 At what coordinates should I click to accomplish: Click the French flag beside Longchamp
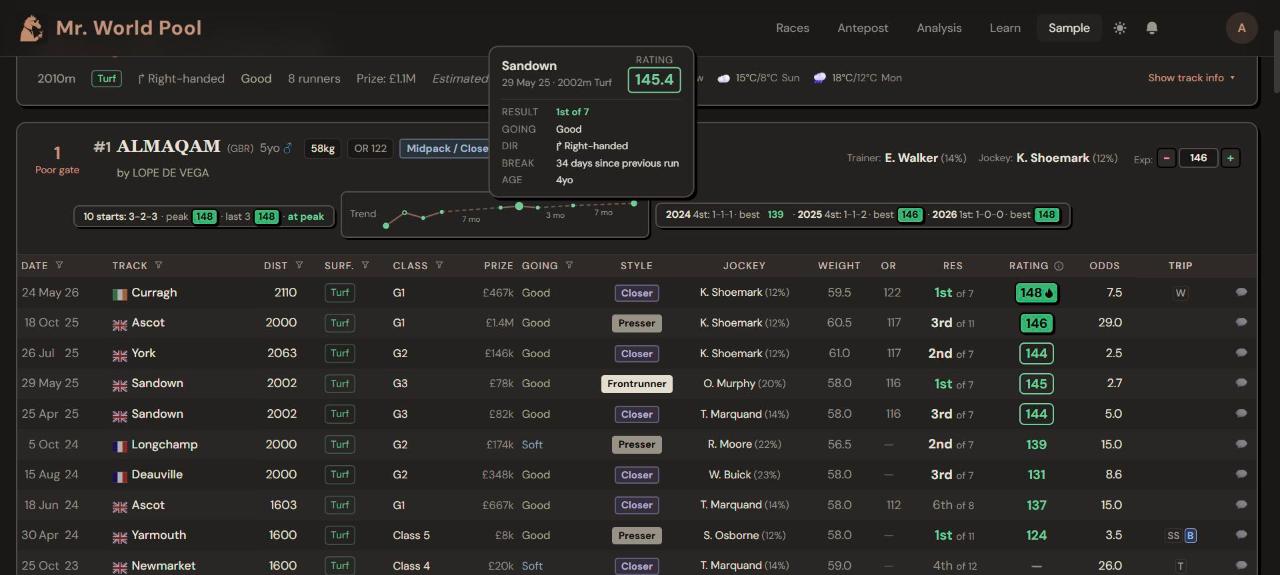coord(120,445)
